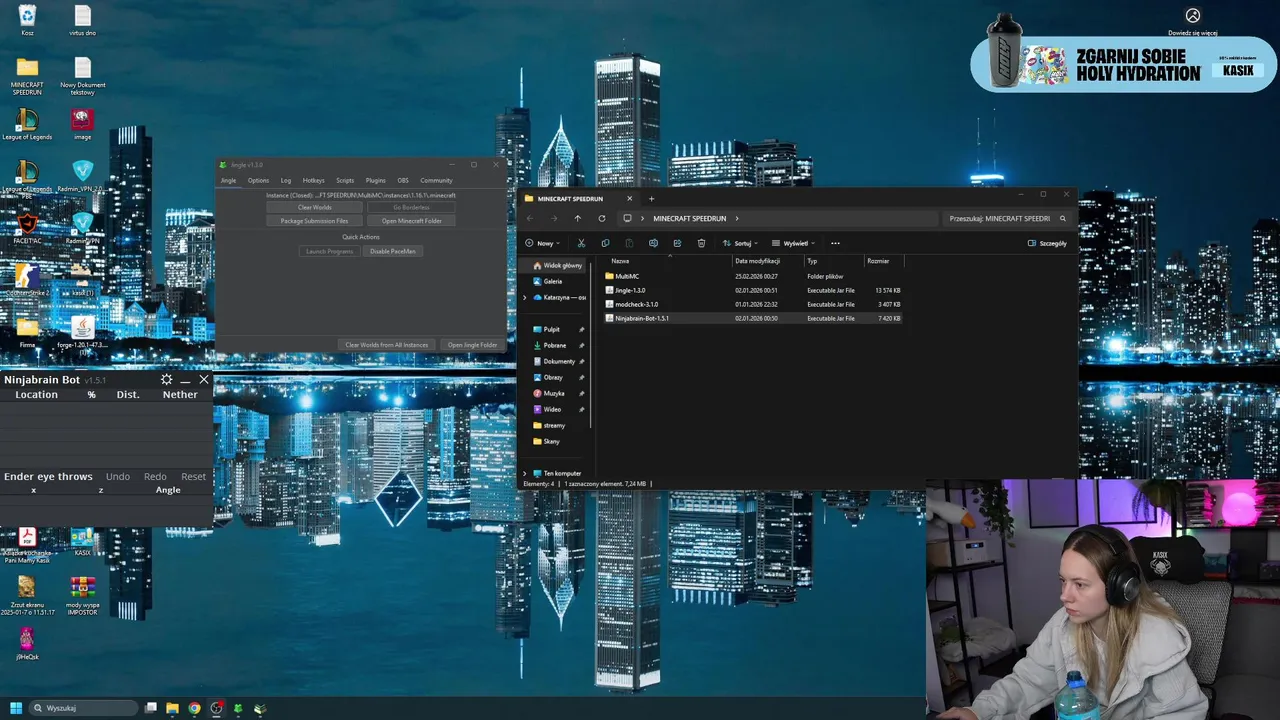The image size is (1280, 720).
Task: Open Dokumenty in Explorer sidebar
Action: pos(554,361)
